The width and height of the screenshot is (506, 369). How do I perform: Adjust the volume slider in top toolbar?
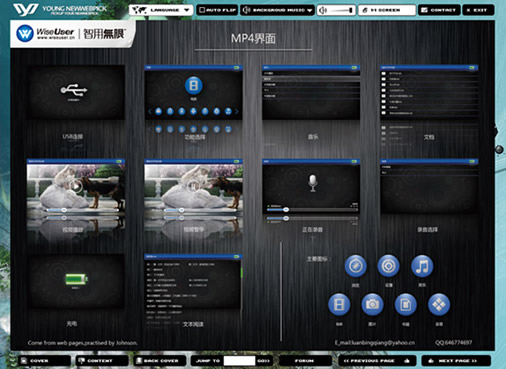tap(340, 10)
